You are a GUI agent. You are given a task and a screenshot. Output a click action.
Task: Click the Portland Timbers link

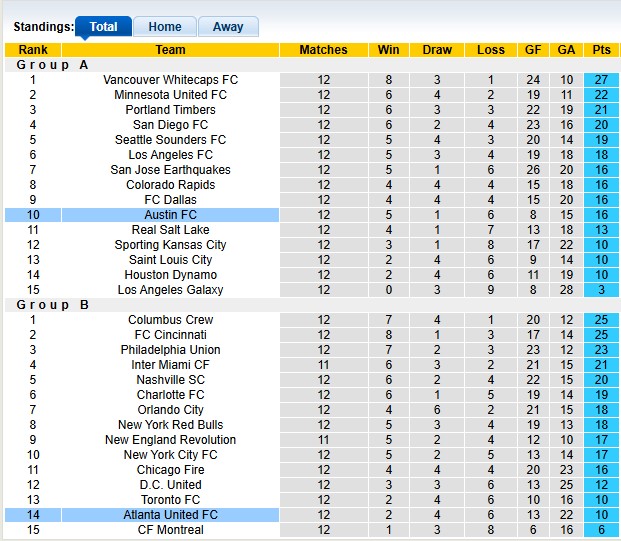pos(171,110)
